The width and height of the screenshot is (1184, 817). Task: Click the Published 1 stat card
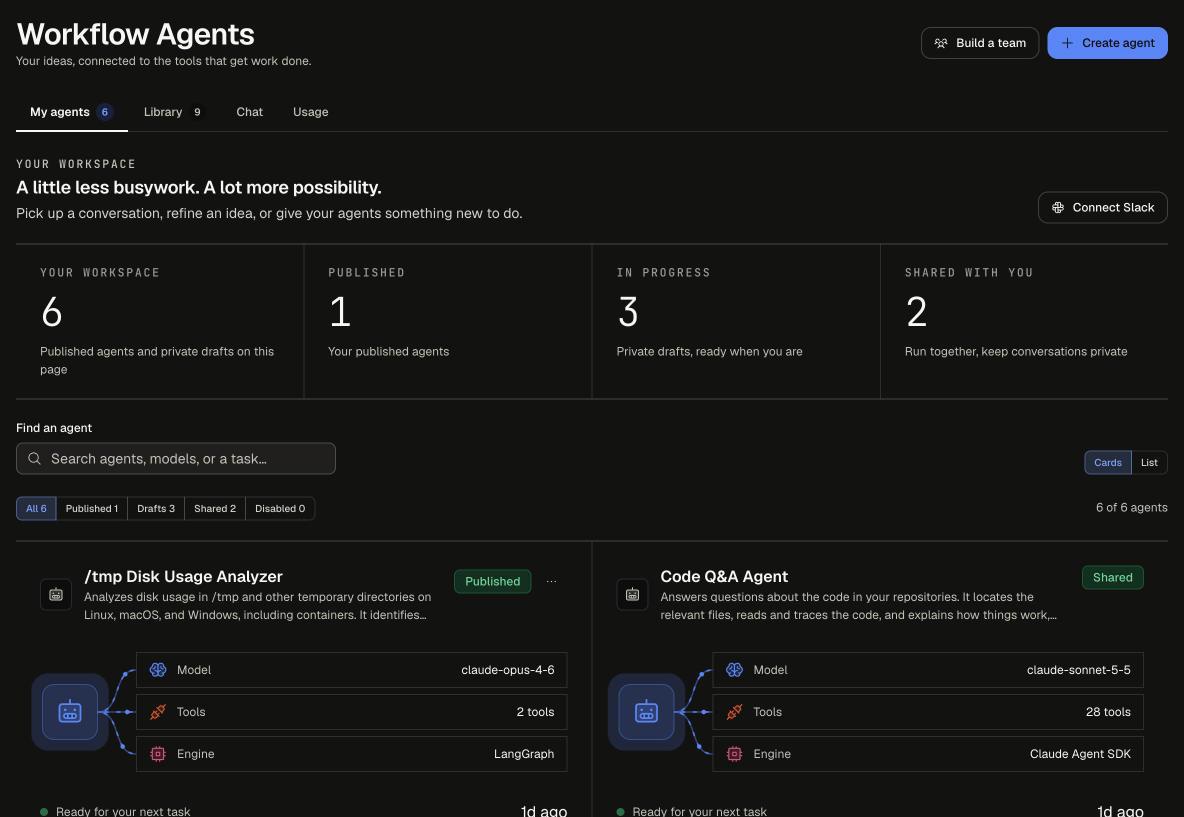[448, 322]
